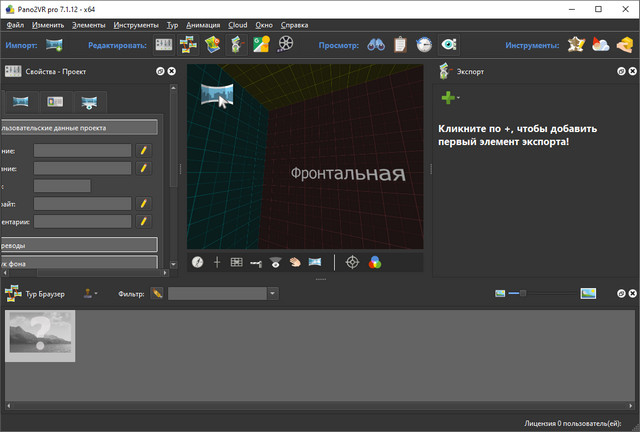Click the pencil edit button beside first field
This screenshot has width=640, height=432.
click(x=144, y=150)
